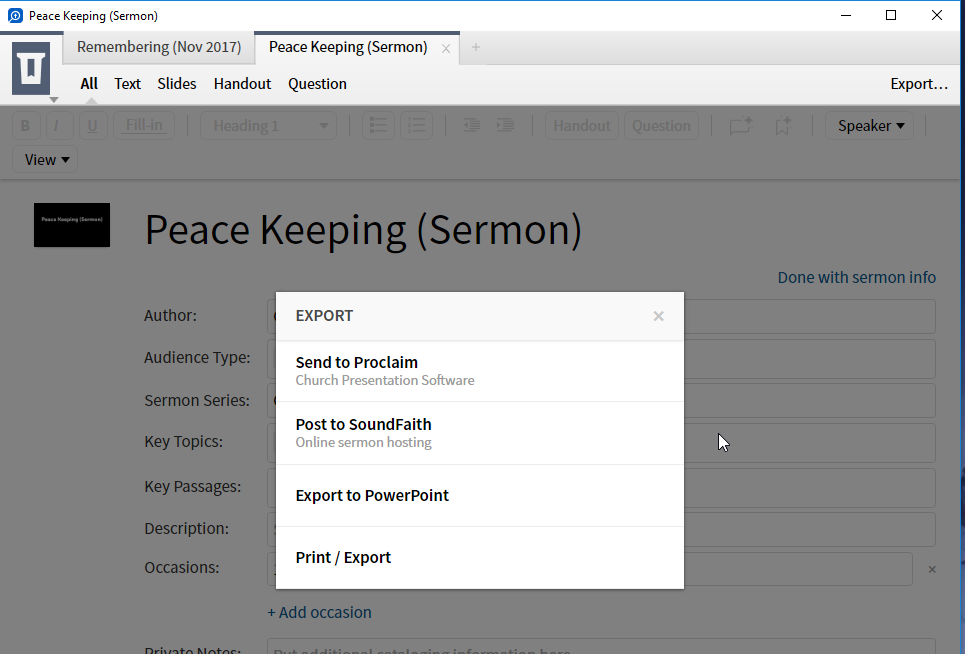
Task: Click + Add occasion link
Action: tap(319, 612)
